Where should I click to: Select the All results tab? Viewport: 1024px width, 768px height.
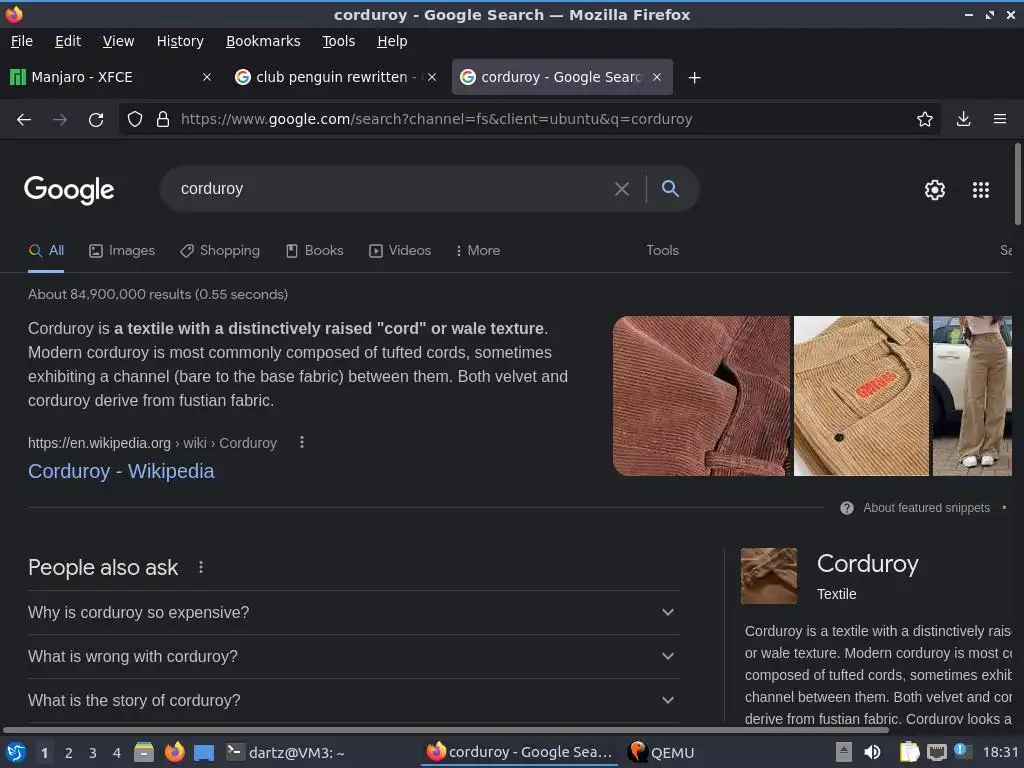(x=46, y=251)
